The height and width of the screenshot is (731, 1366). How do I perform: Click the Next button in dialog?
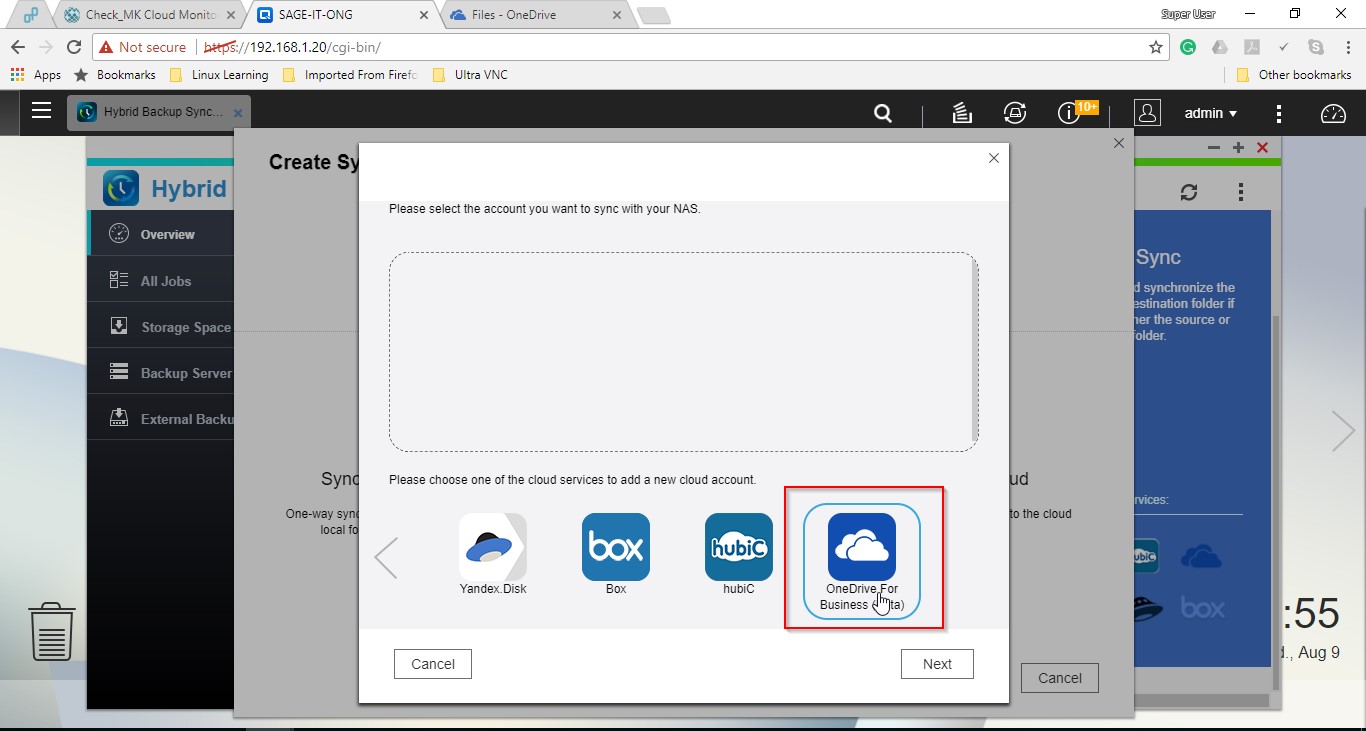point(937,664)
